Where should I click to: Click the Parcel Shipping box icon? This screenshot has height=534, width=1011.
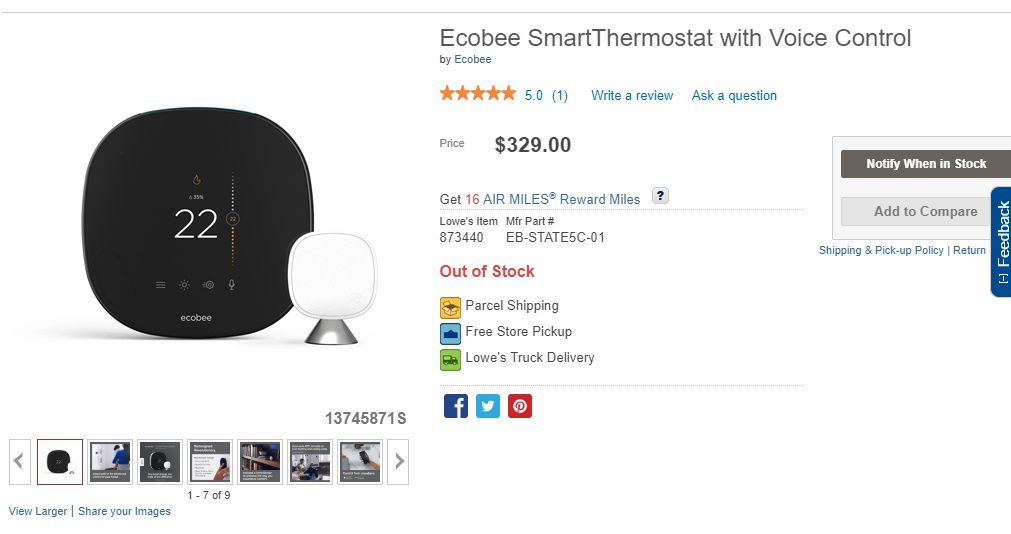tap(450, 307)
